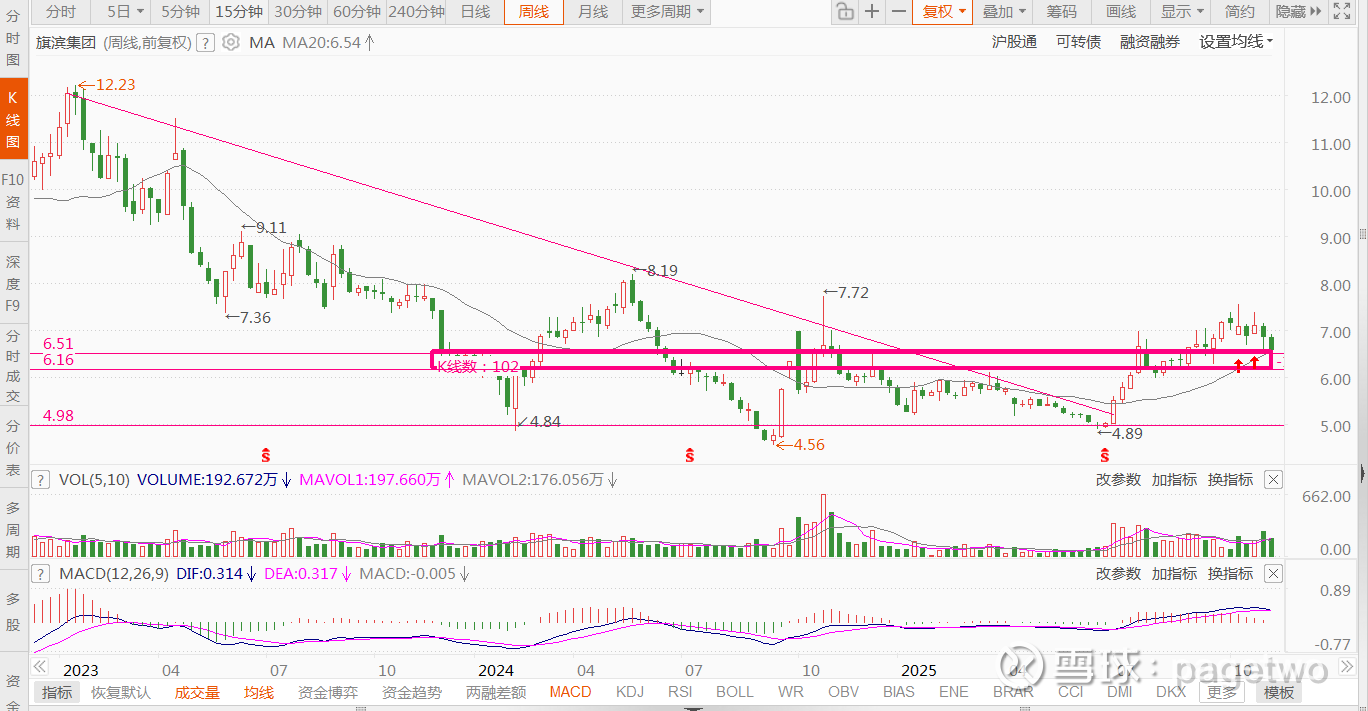The image size is (1368, 711).
Task: Open 设置均线 dropdown
Action: 1237,42
